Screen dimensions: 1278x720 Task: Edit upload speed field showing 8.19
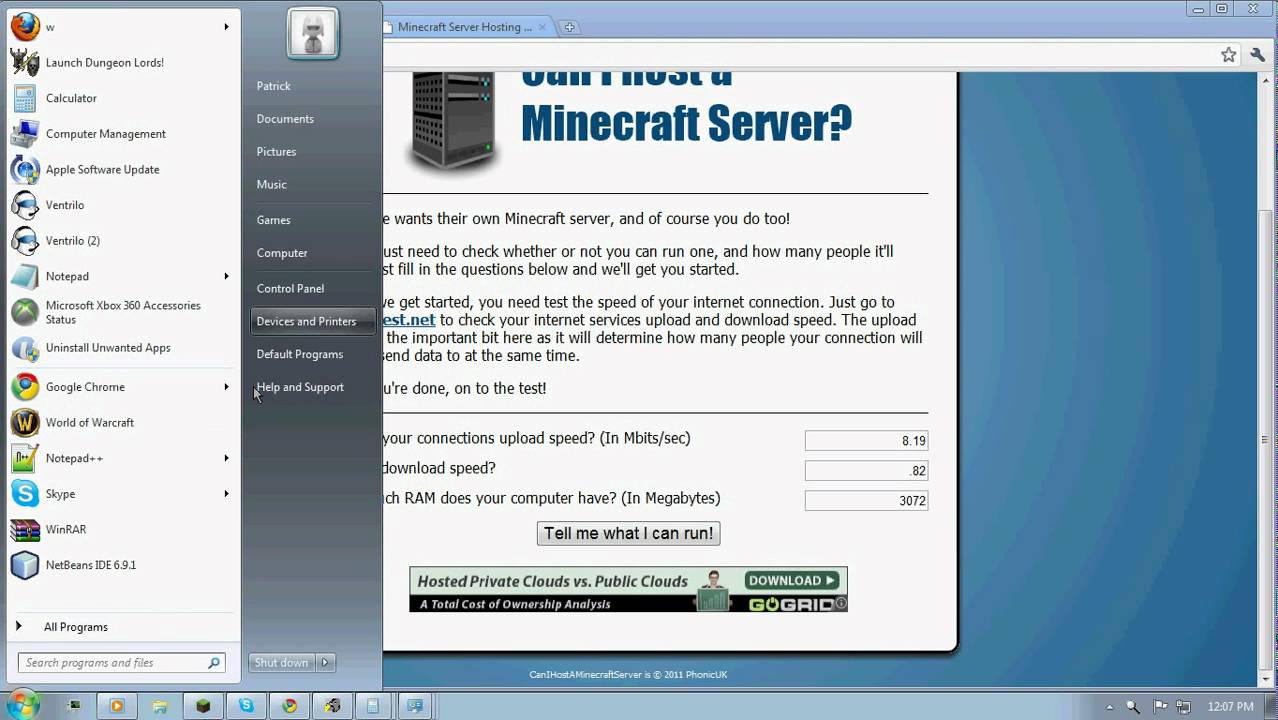point(866,440)
